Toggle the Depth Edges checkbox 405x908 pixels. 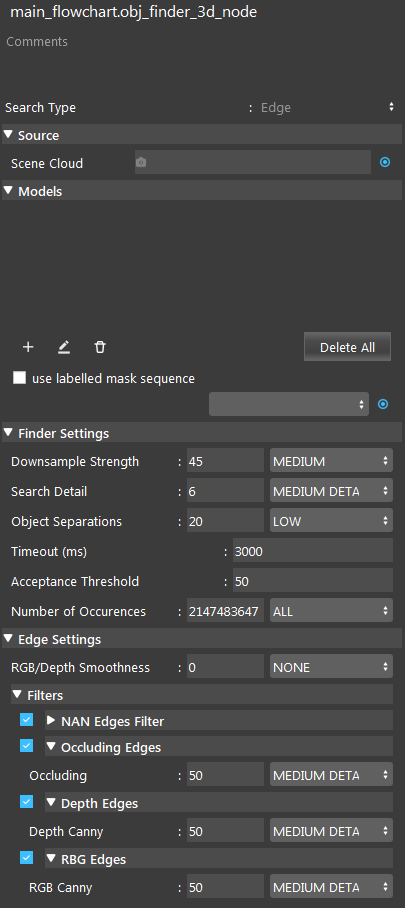(27, 801)
